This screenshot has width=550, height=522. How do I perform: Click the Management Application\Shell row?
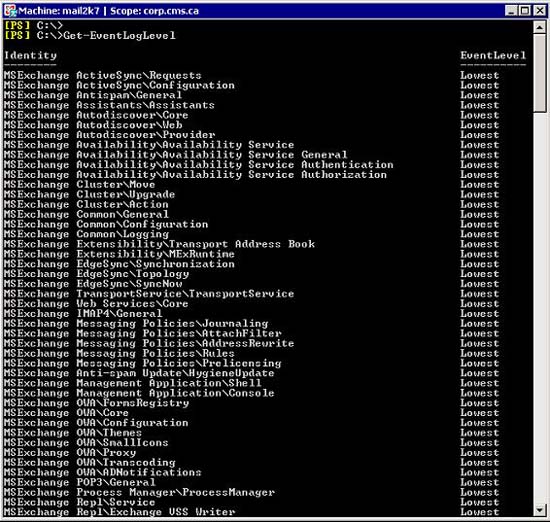point(251,383)
